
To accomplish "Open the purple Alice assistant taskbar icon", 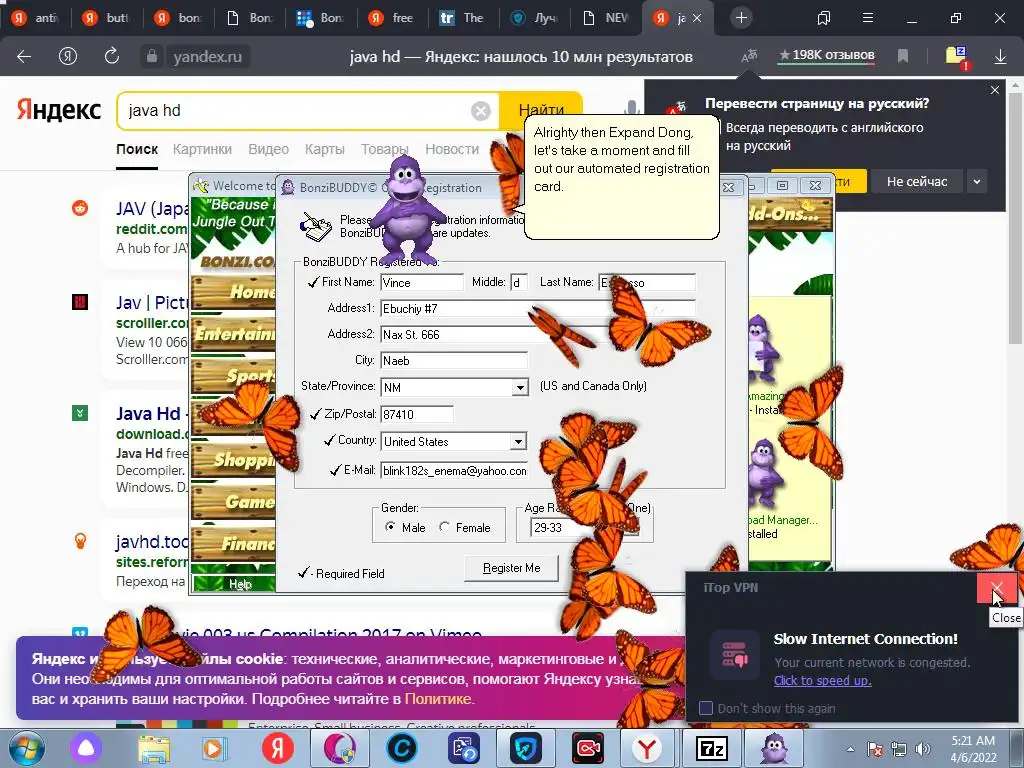I will 86,749.
